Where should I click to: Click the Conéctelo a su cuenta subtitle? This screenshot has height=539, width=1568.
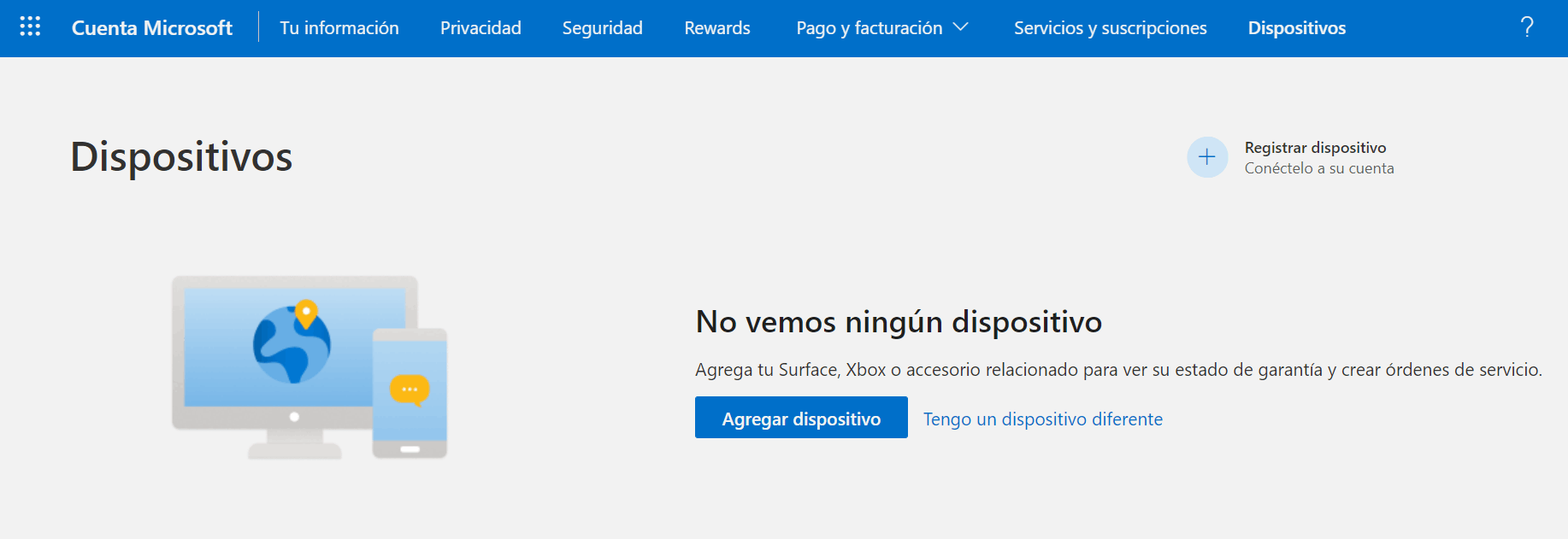1319,168
